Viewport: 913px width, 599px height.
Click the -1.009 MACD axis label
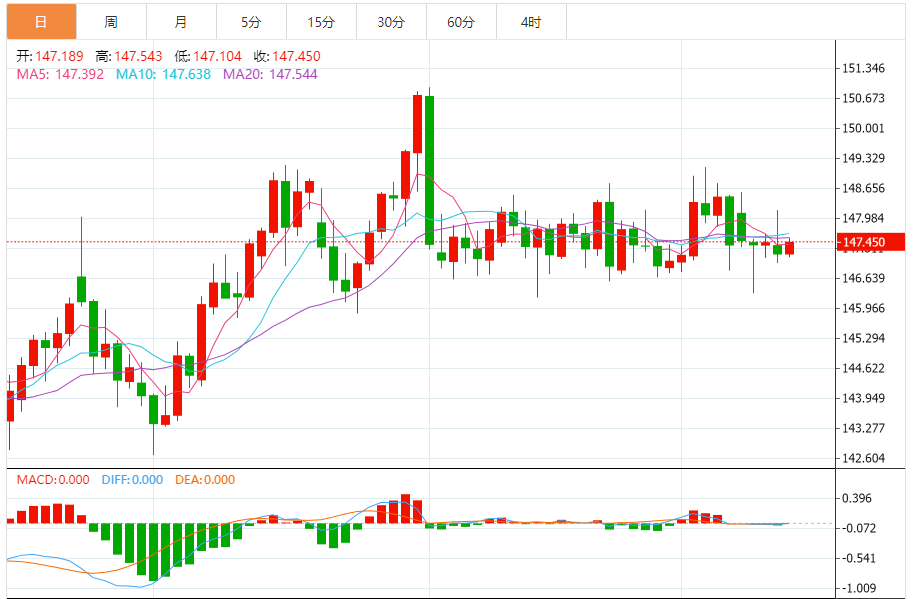859,589
